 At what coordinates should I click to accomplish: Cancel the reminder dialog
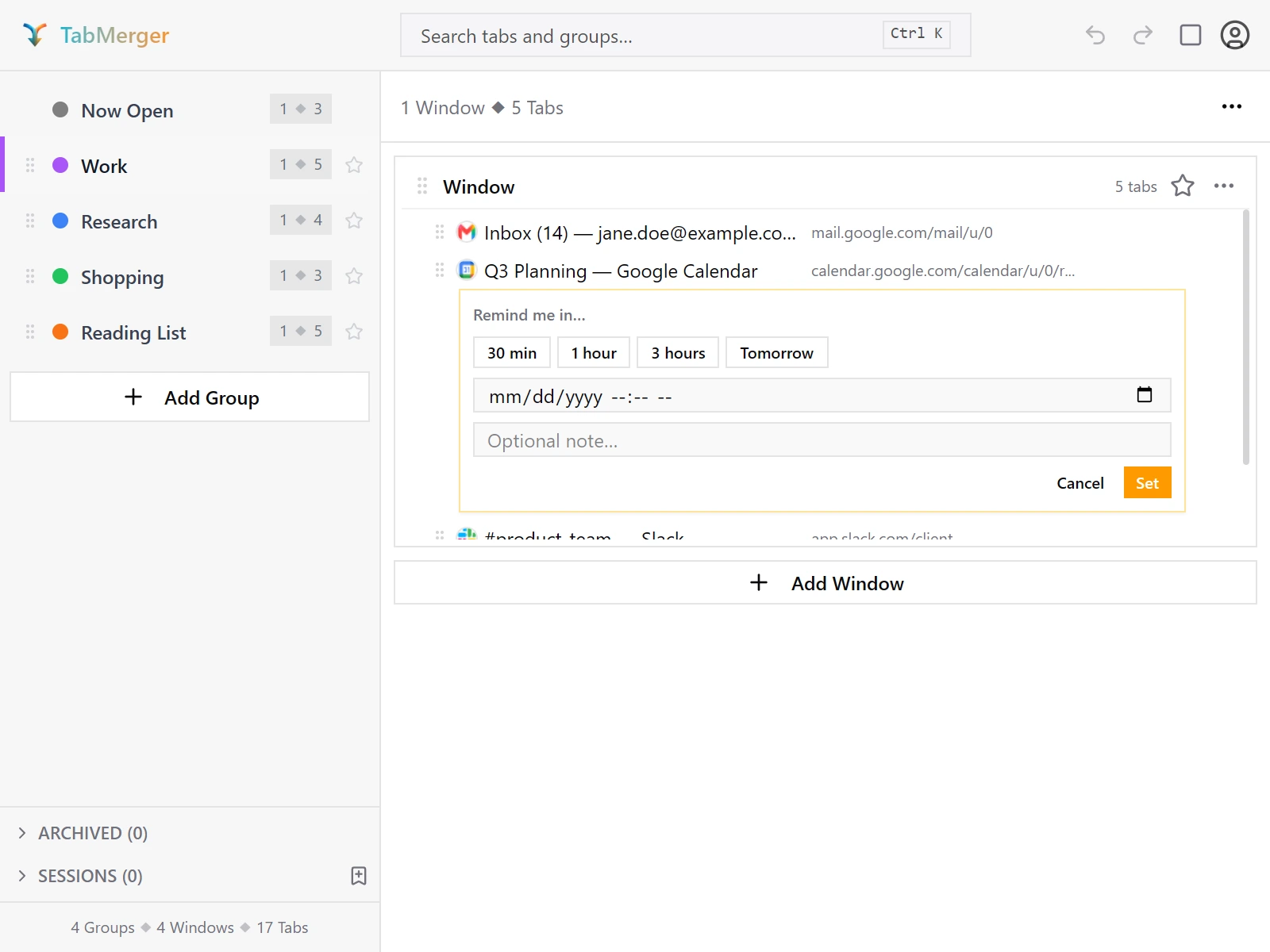1080,483
